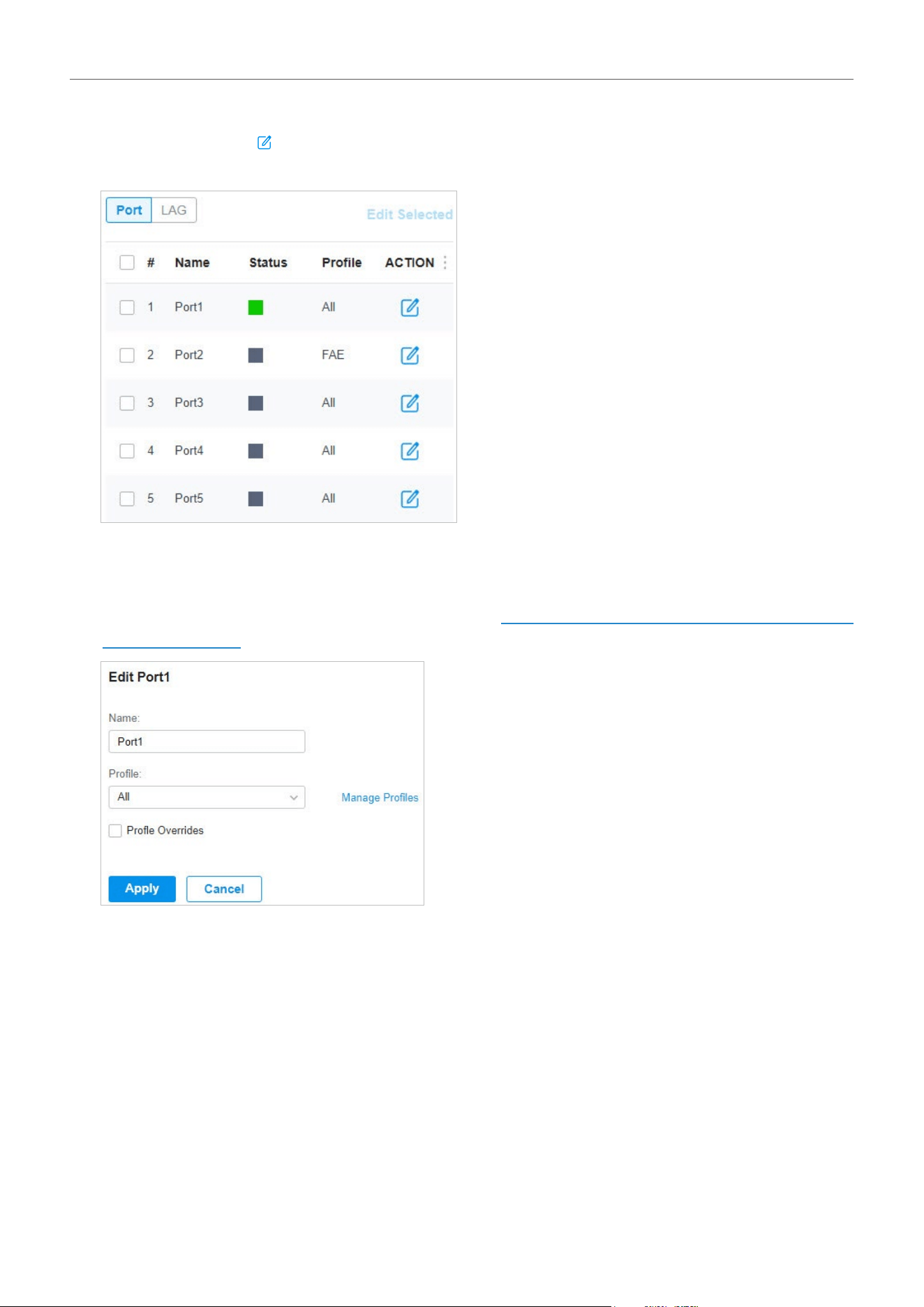Tick the select-all checkbox in table header
Image resolution: width=924 pixels, height=1307 pixels.
click(x=127, y=263)
